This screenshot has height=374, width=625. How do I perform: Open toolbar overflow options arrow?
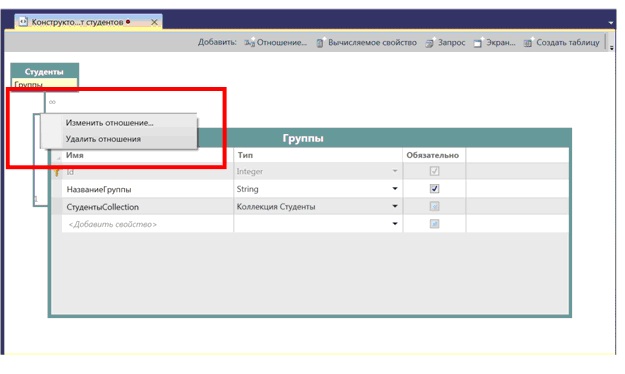pos(611,47)
